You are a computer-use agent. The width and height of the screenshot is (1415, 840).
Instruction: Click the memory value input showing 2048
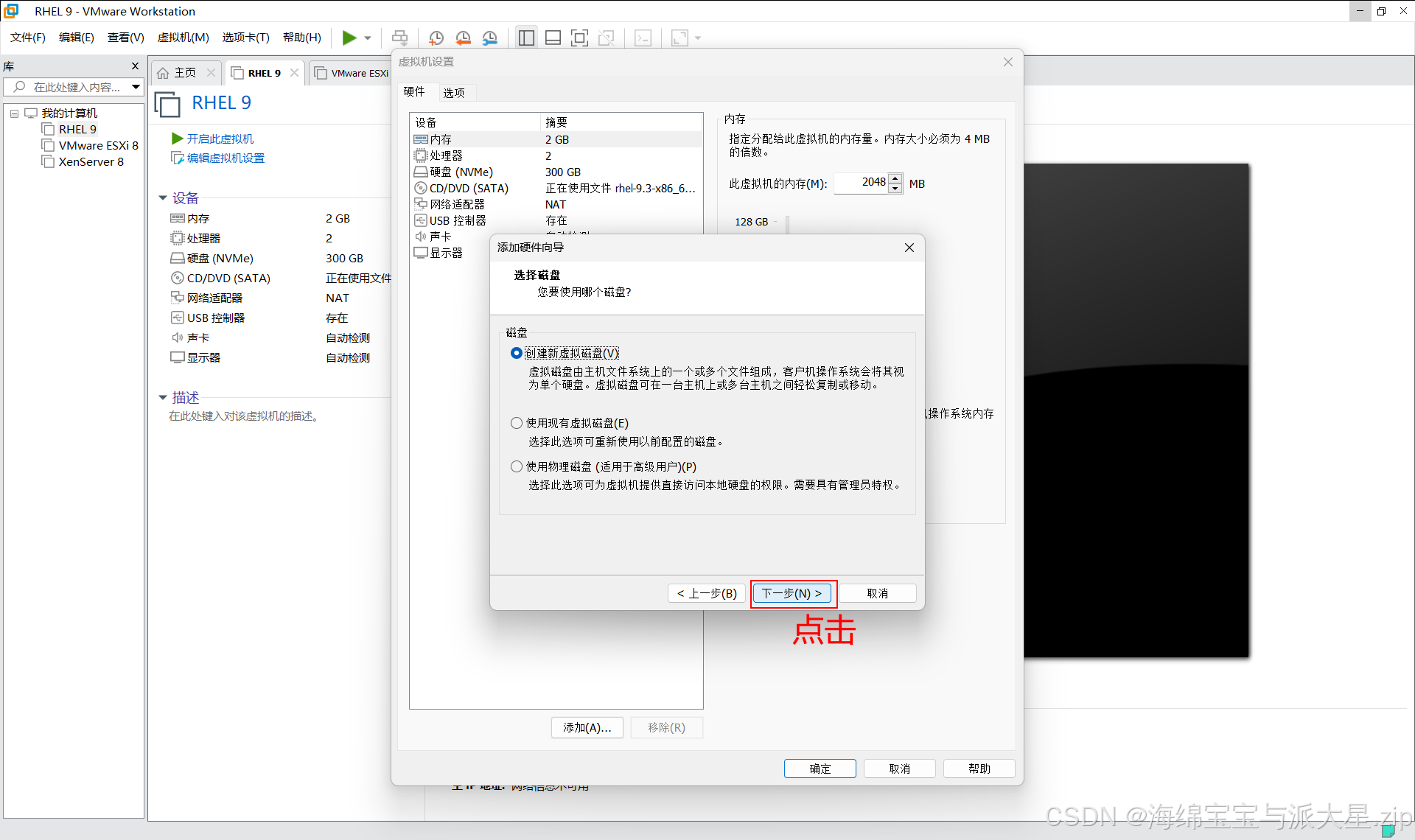(x=862, y=183)
